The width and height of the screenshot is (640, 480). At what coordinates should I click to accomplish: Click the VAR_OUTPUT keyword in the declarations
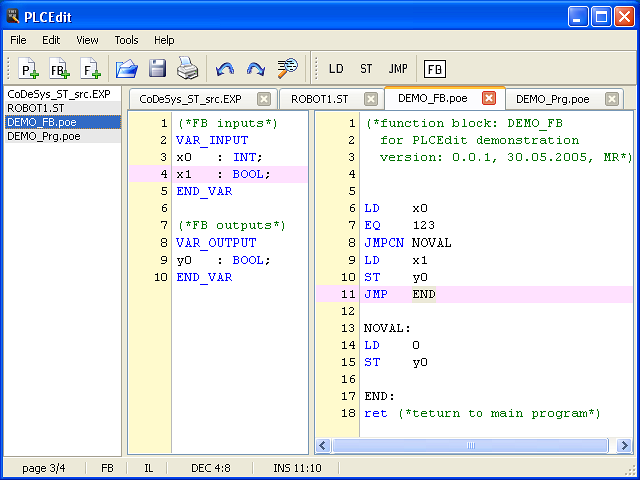pos(216,242)
